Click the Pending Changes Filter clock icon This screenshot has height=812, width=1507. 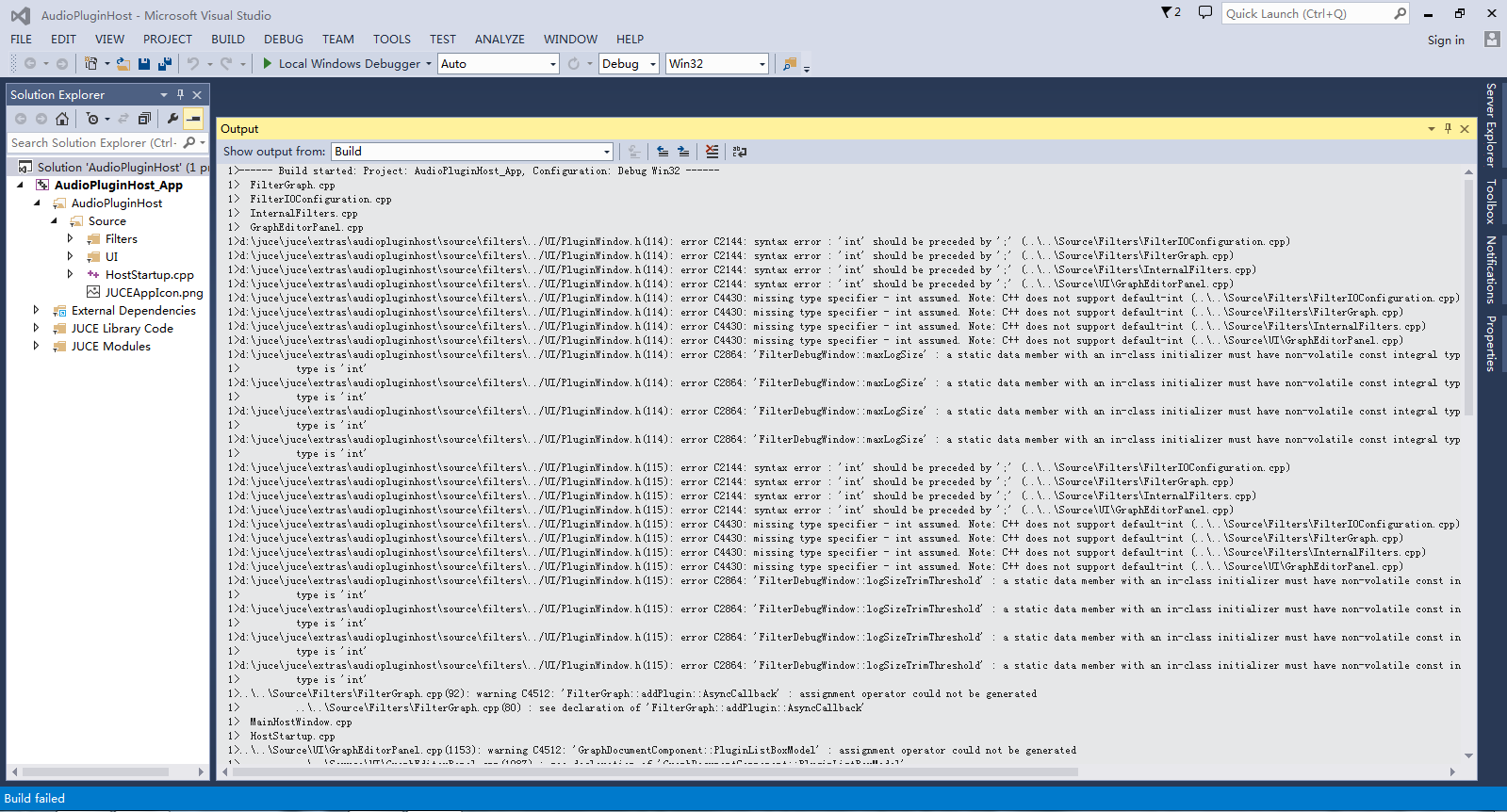91,119
